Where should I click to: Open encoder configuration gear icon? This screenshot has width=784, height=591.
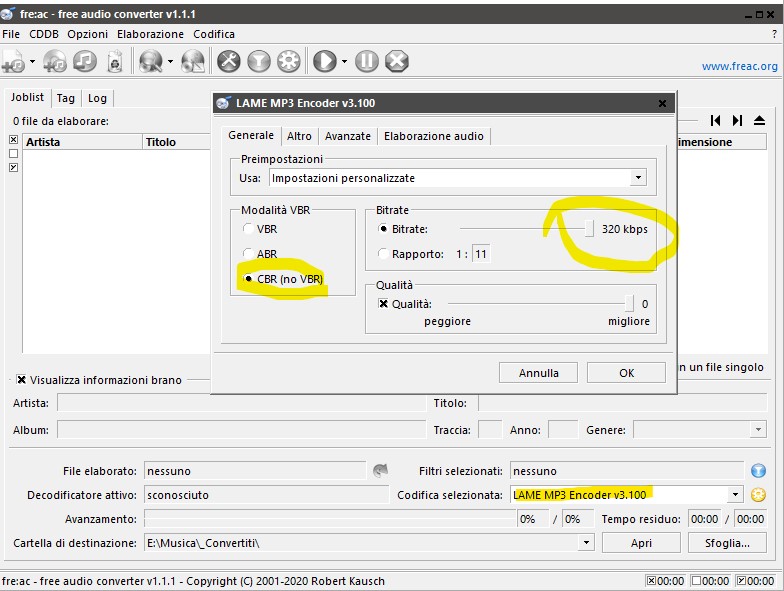[289, 62]
